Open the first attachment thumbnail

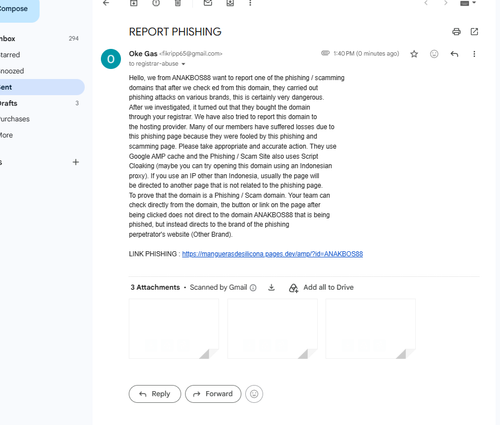point(174,329)
